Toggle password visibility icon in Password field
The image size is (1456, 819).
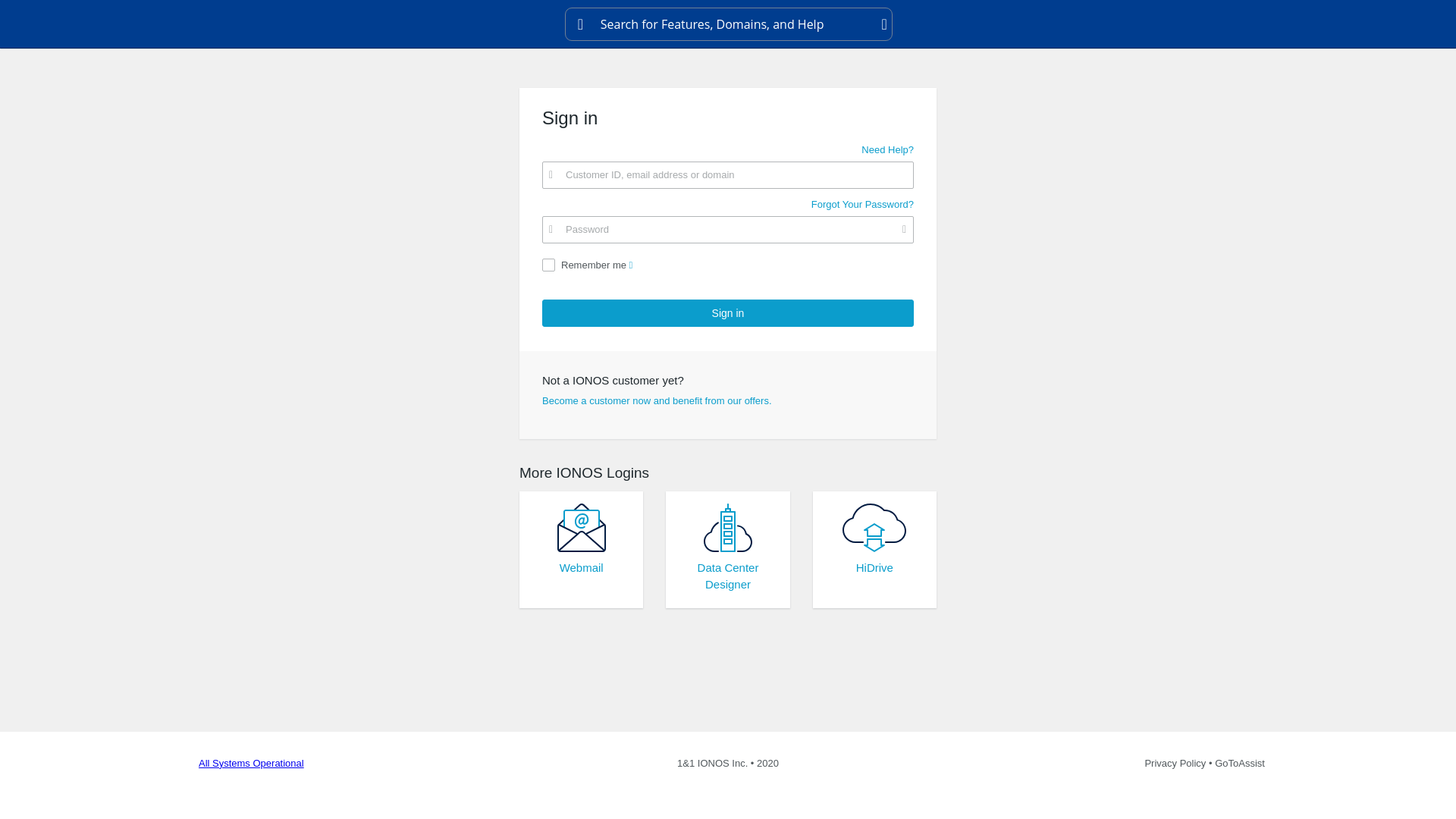(904, 230)
